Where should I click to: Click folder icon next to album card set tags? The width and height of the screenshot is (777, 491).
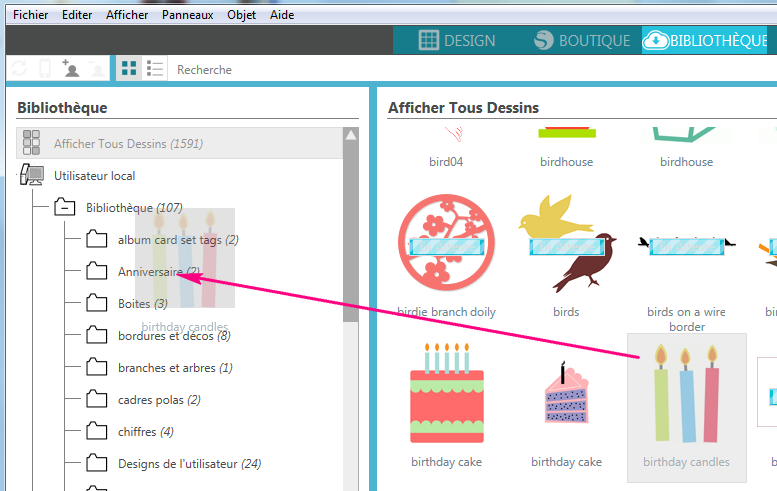pos(97,239)
